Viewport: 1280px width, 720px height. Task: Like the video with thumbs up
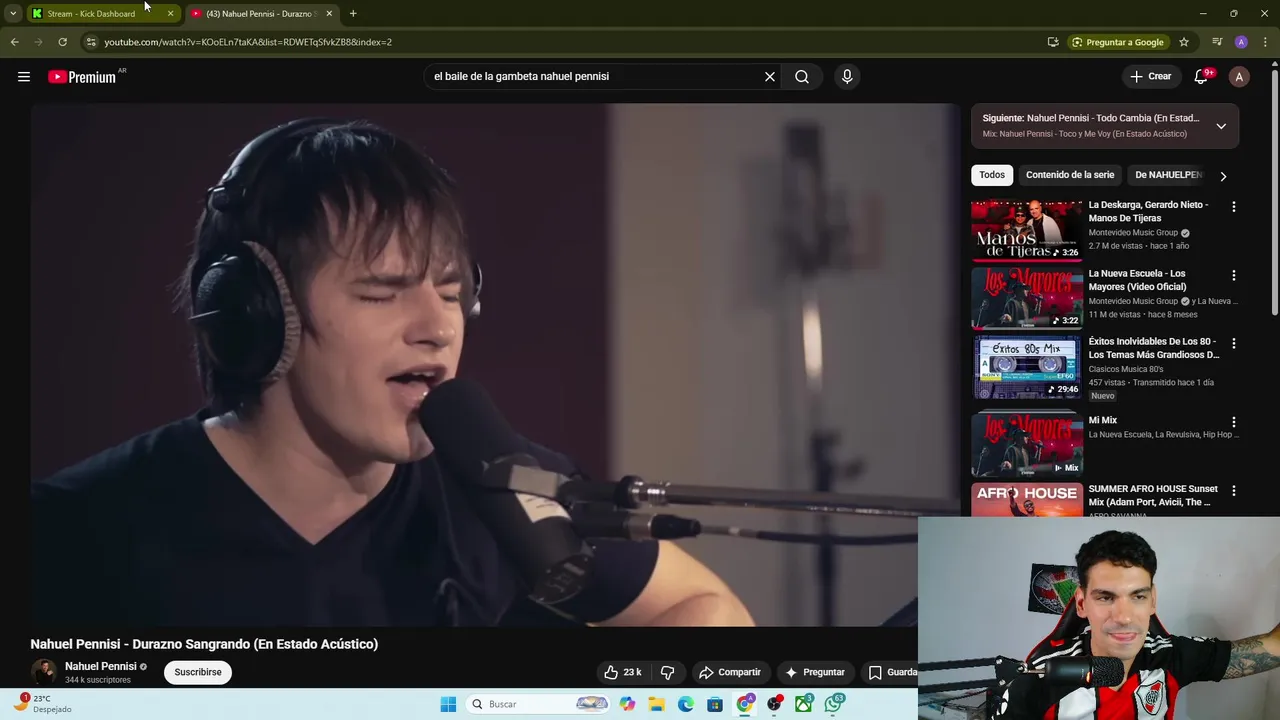pos(622,672)
